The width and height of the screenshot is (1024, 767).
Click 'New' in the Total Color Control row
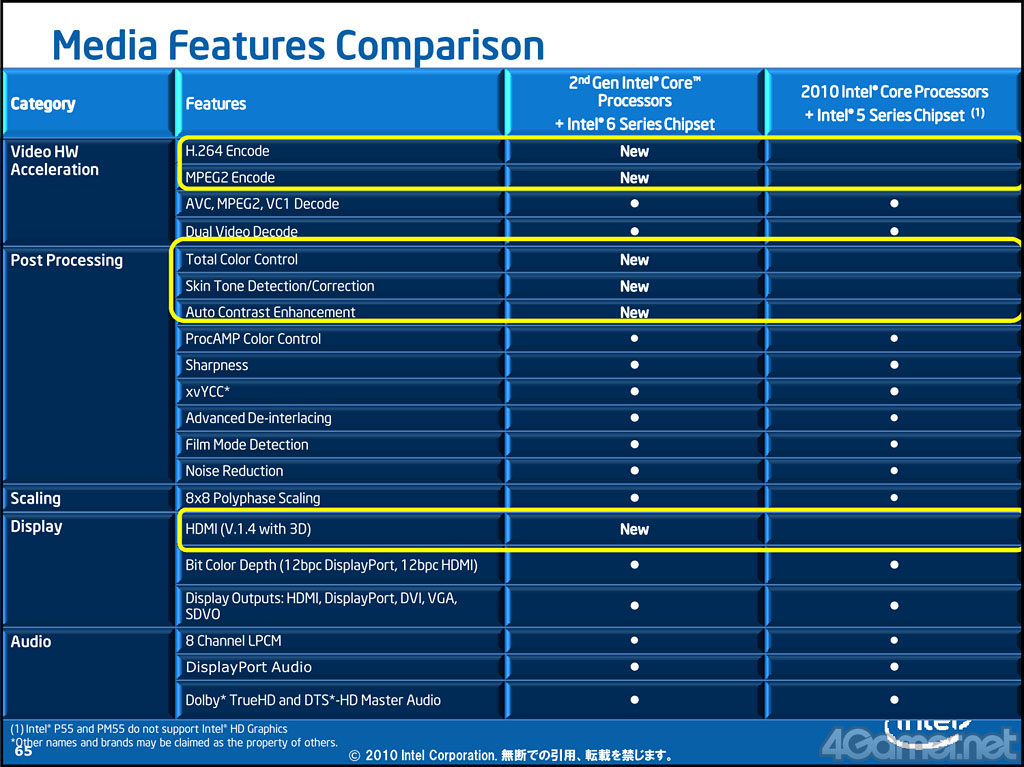tap(634, 260)
